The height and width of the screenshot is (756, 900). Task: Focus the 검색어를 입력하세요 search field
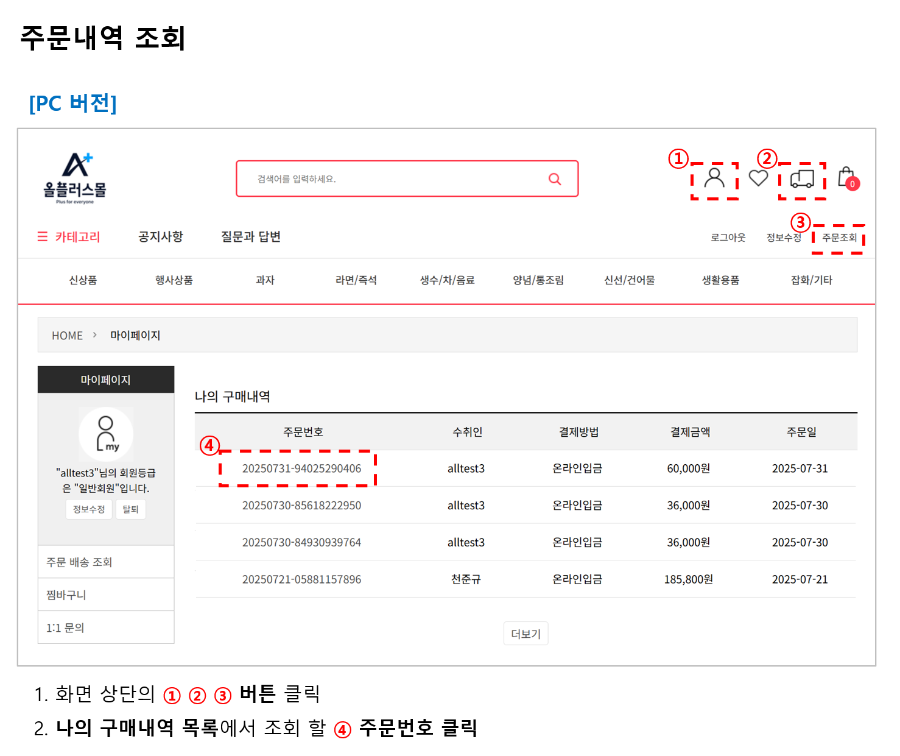pos(407,179)
